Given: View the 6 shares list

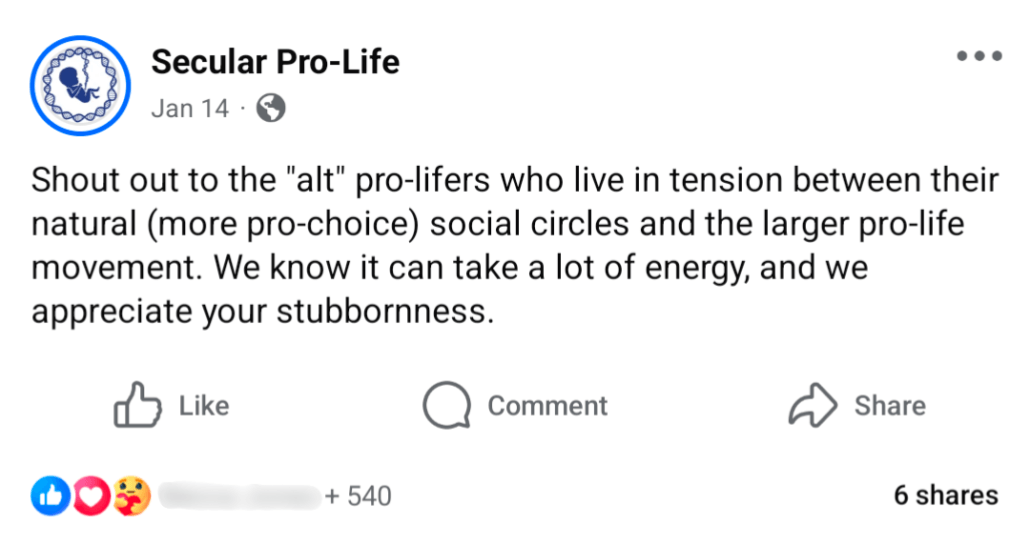Looking at the screenshot, I should coord(945,495).
